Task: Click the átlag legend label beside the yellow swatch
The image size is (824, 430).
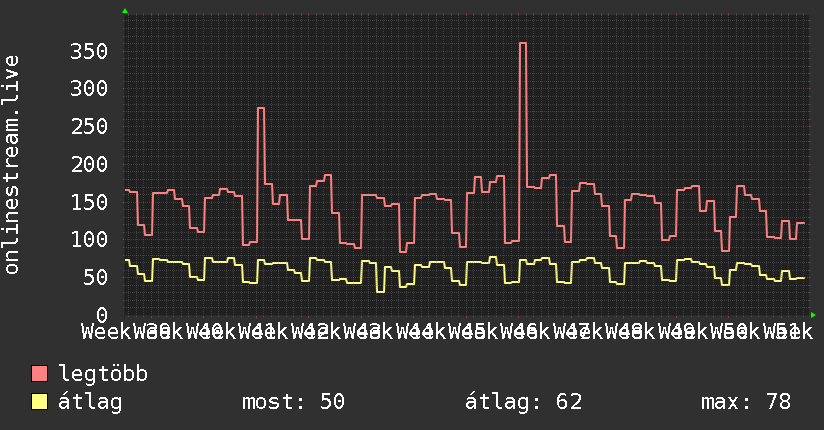Action: 90,402
